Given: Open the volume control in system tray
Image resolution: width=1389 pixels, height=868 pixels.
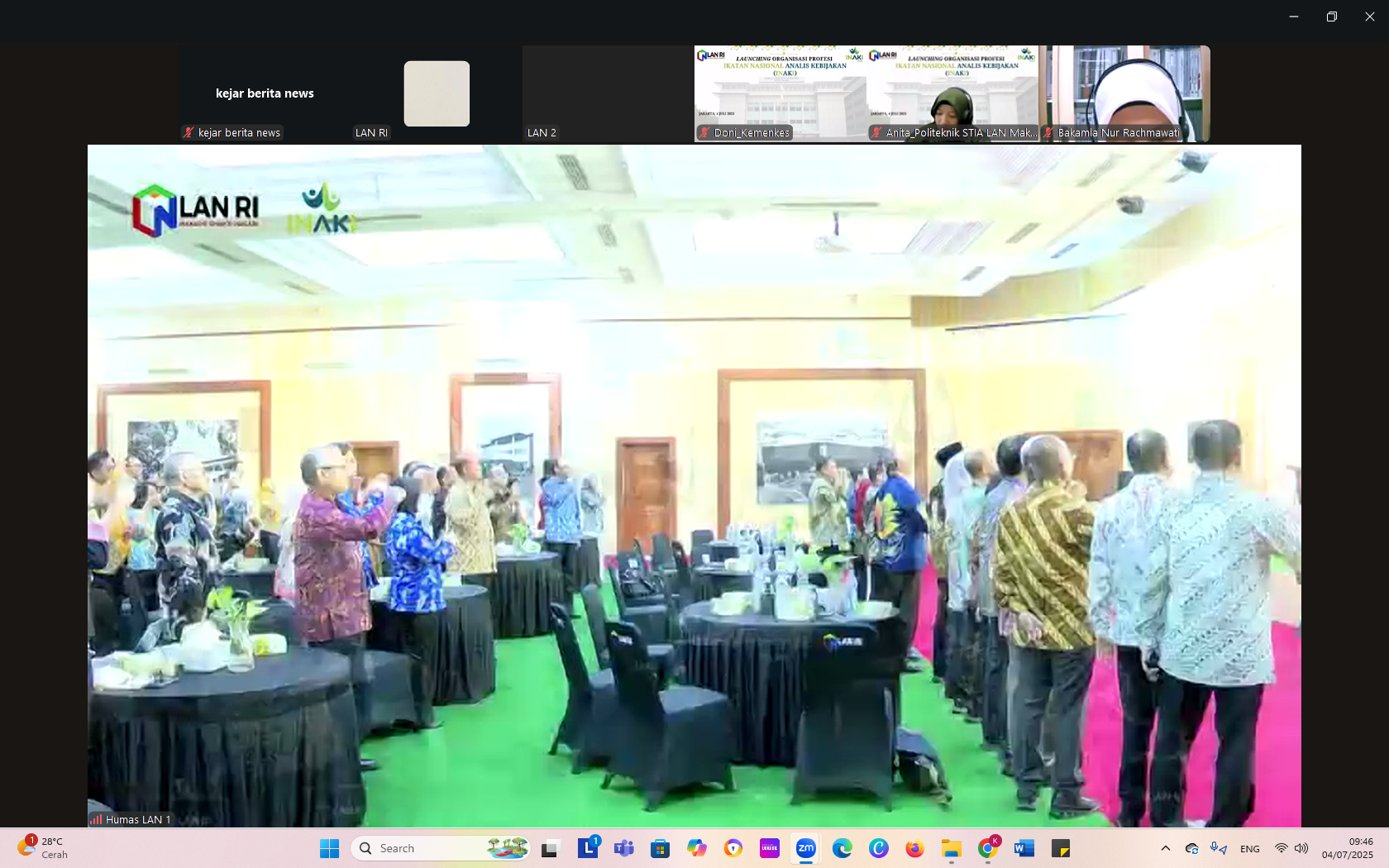Looking at the screenshot, I should click(x=1301, y=848).
